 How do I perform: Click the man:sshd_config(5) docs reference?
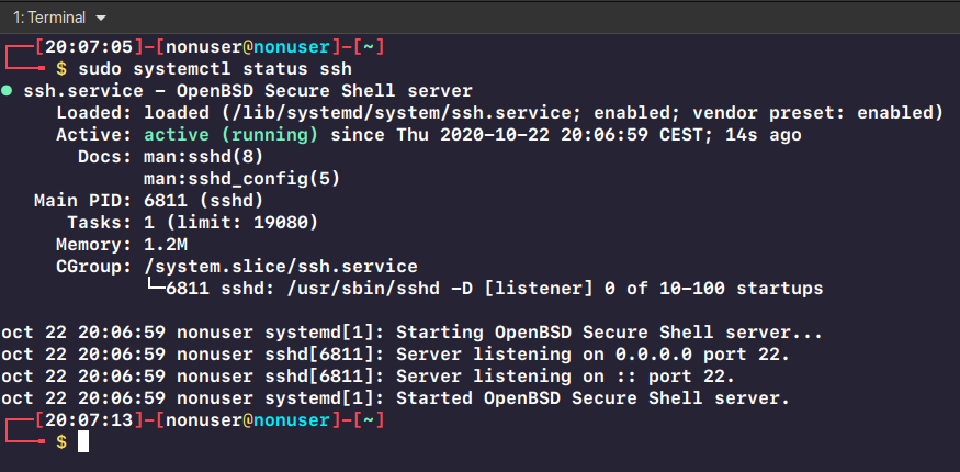[241, 178]
